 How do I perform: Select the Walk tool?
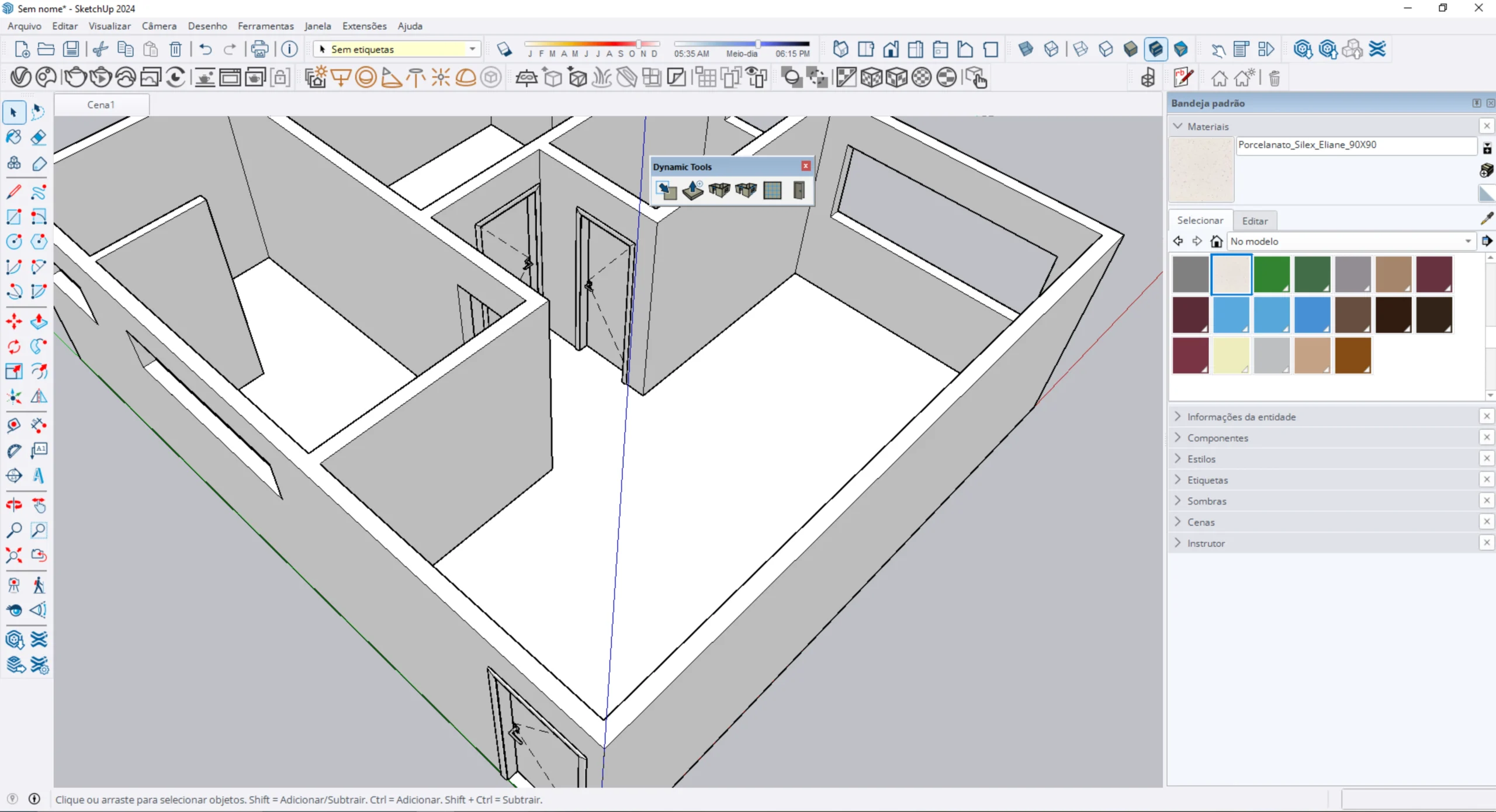point(39,585)
